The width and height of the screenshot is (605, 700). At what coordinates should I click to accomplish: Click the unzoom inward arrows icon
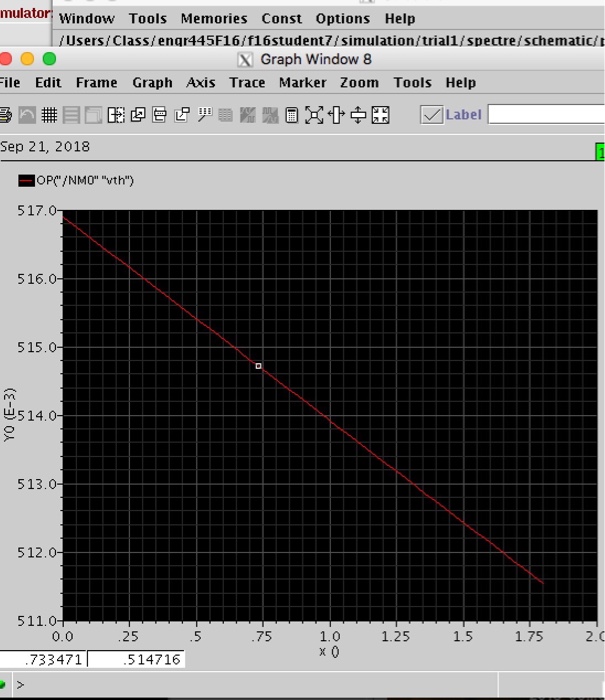380,115
